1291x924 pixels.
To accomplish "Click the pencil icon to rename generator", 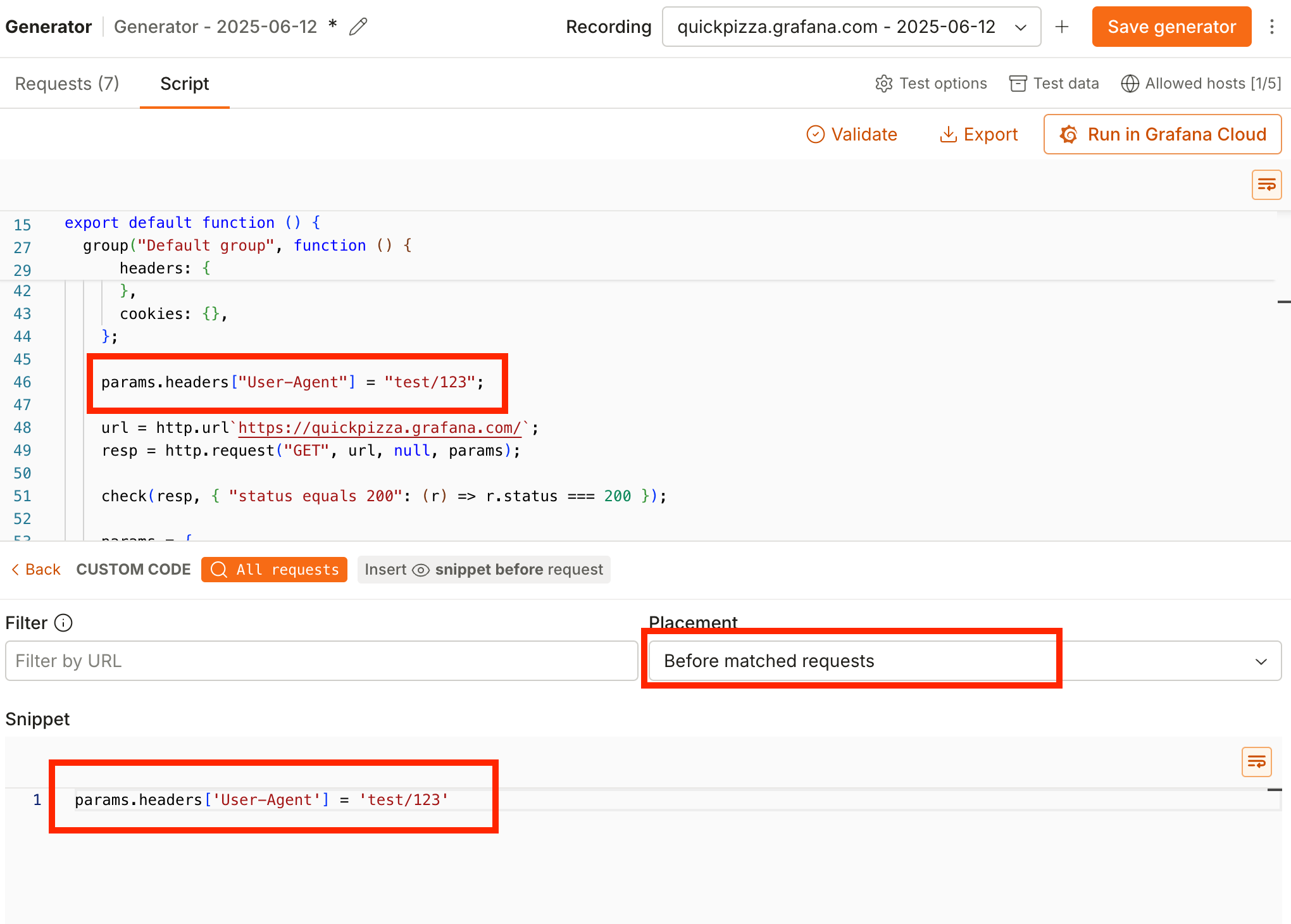I will [358, 27].
